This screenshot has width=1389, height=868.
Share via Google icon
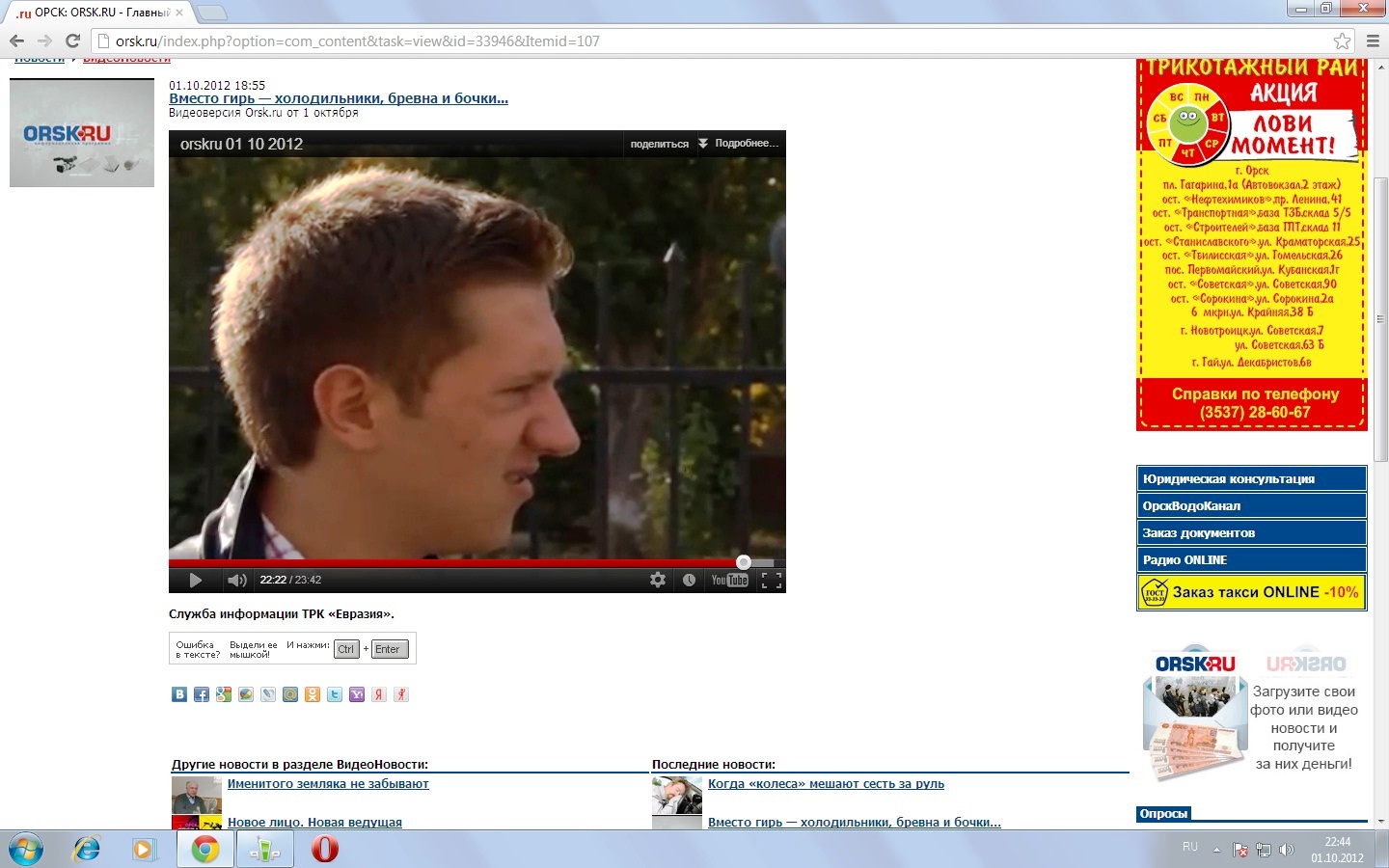pyautogui.click(x=224, y=694)
